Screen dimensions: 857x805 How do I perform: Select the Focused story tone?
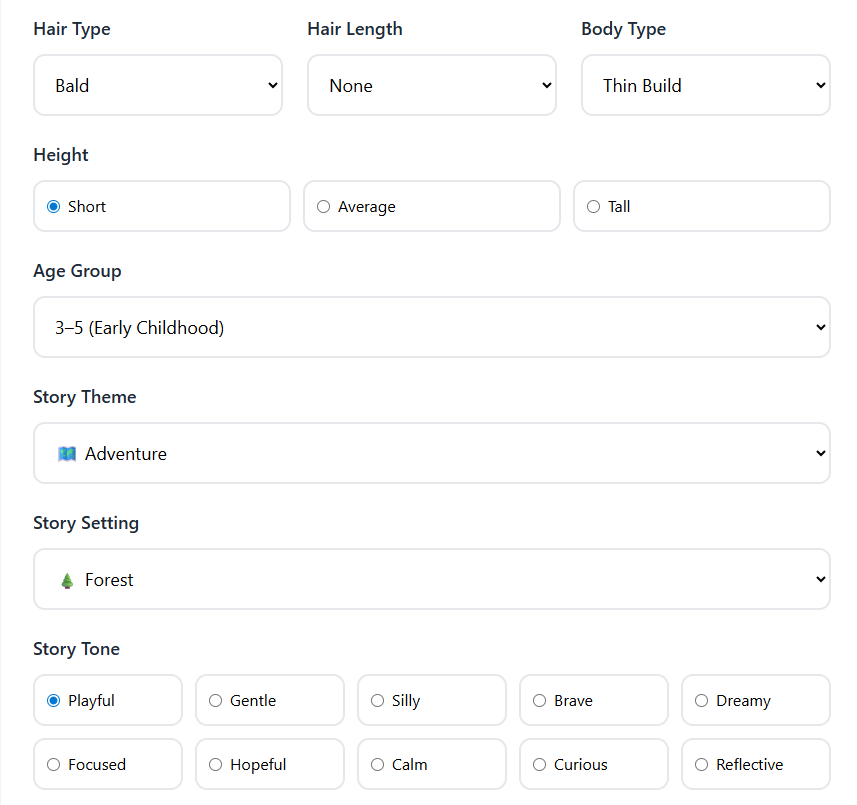[x=54, y=765]
